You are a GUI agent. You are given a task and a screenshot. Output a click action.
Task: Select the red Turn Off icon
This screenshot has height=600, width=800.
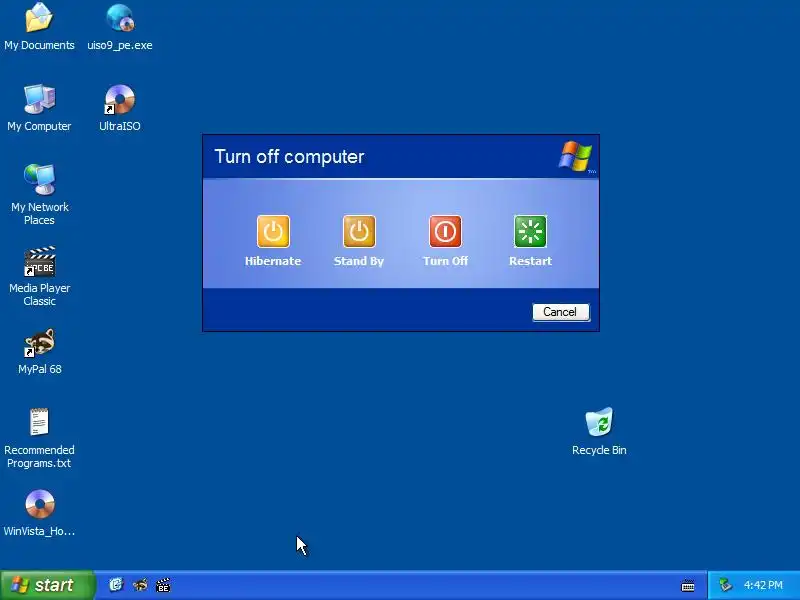coord(445,231)
